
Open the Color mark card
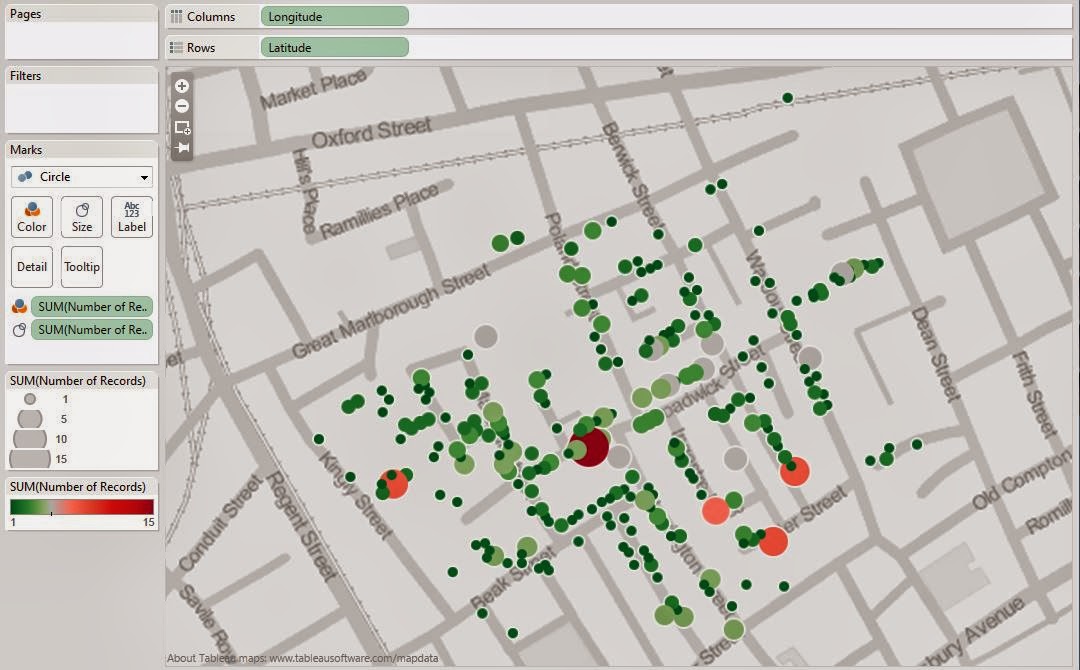point(32,217)
